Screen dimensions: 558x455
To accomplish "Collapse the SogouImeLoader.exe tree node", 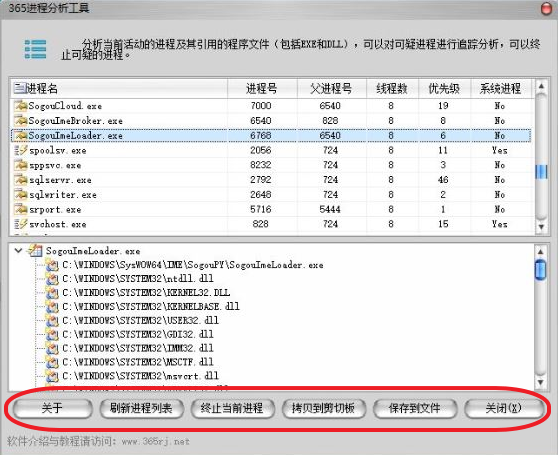I will pyautogui.click(x=18, y=250).
